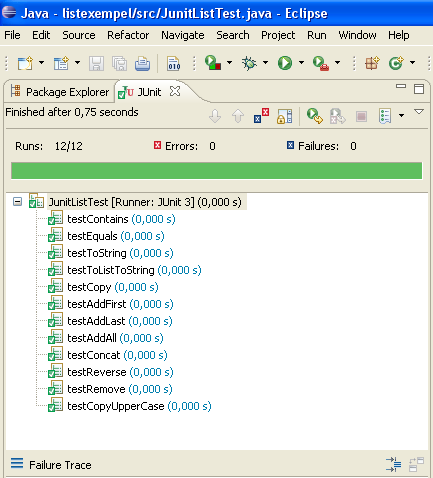Expand the Run dropdown arrow
Viewport: 433px width, 478px height.
click(x=301, y=62)
